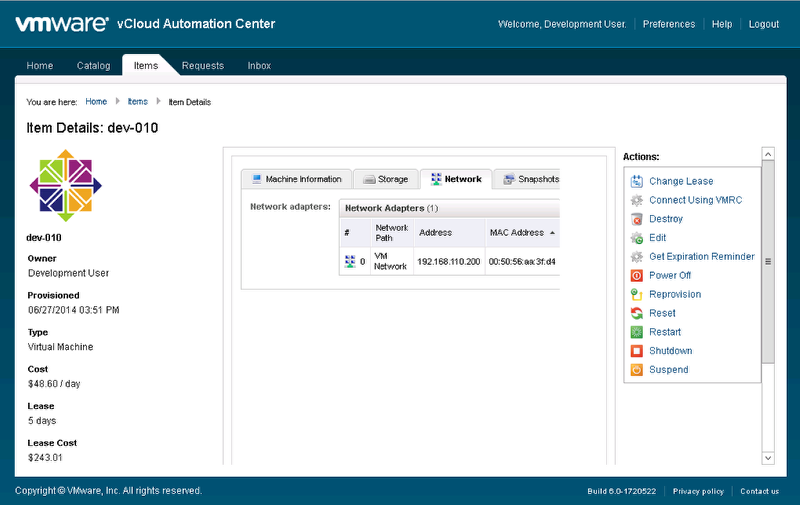Go to the Home tab
800x505 pixels.
[40, 65]
